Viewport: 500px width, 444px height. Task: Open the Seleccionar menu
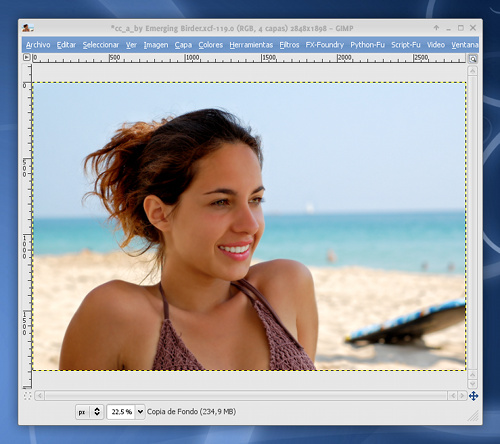pyautogui.click(x=101, y=45)
